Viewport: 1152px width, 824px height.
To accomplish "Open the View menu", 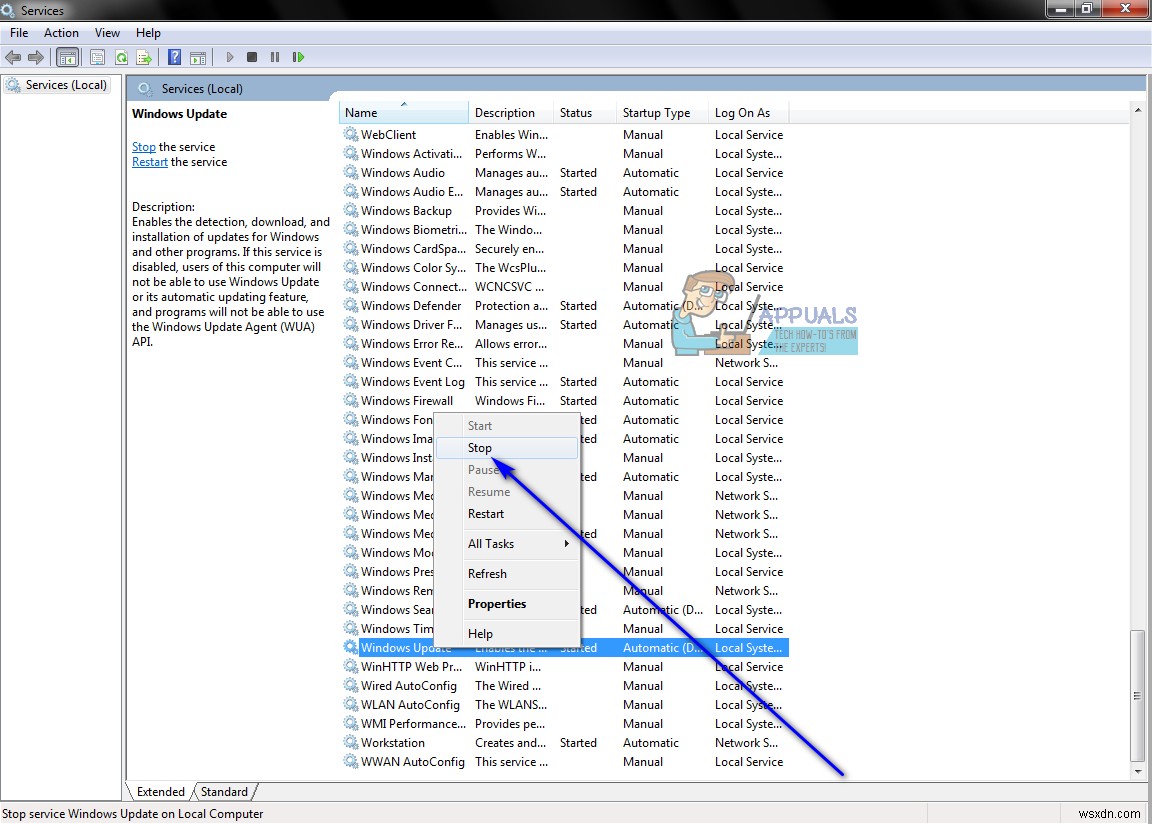I will pos(107,32).
